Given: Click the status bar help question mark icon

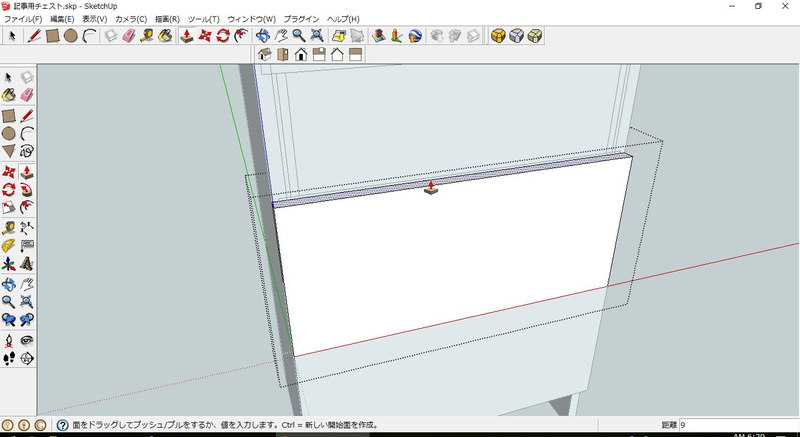Looking at the screenshot, I should (x=62, y=425).
